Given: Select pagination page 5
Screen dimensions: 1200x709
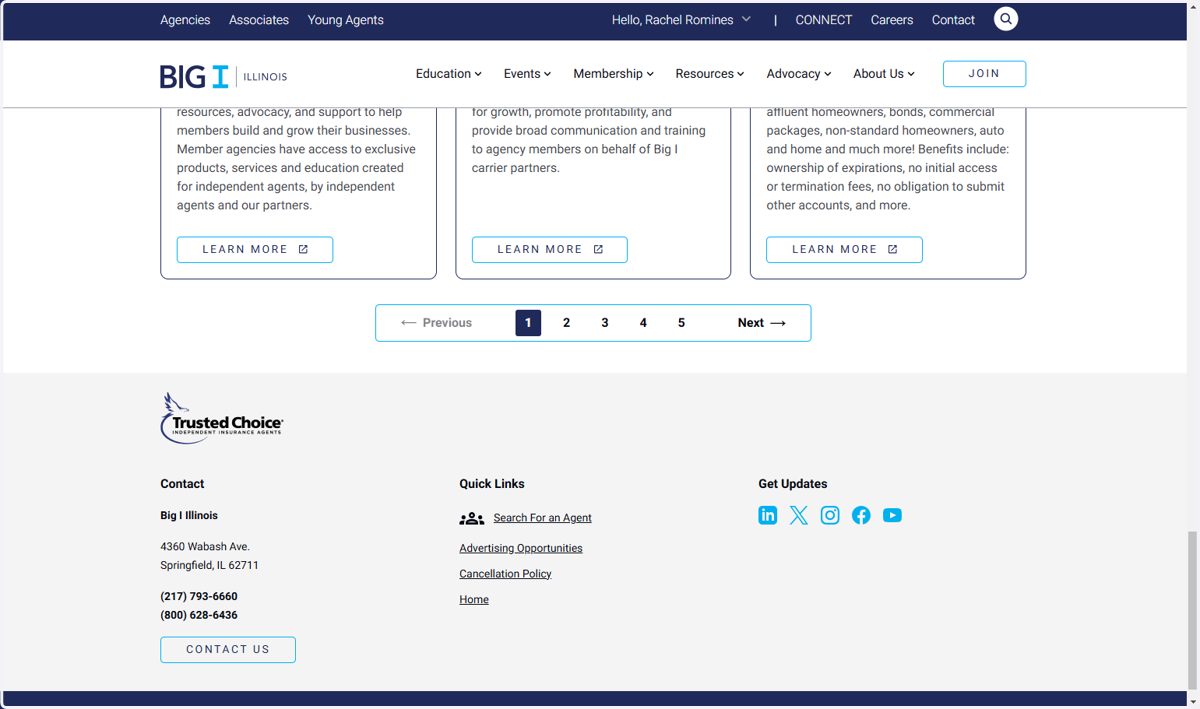Looking at the screenshot, I should click(682, 323).
